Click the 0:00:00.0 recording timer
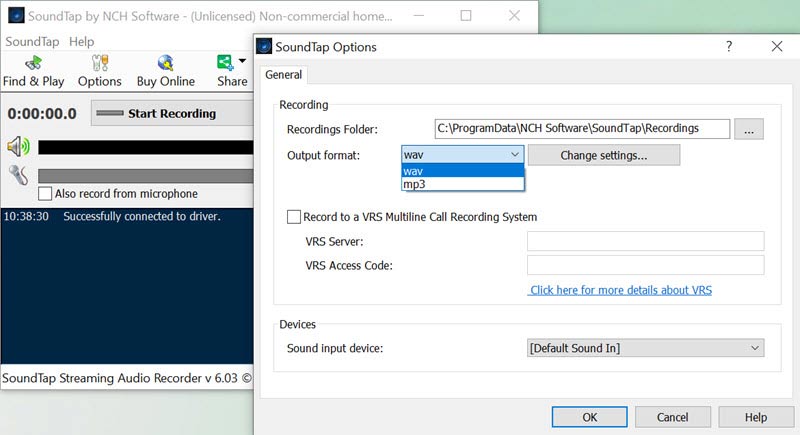800x435 pixels. 42,113
